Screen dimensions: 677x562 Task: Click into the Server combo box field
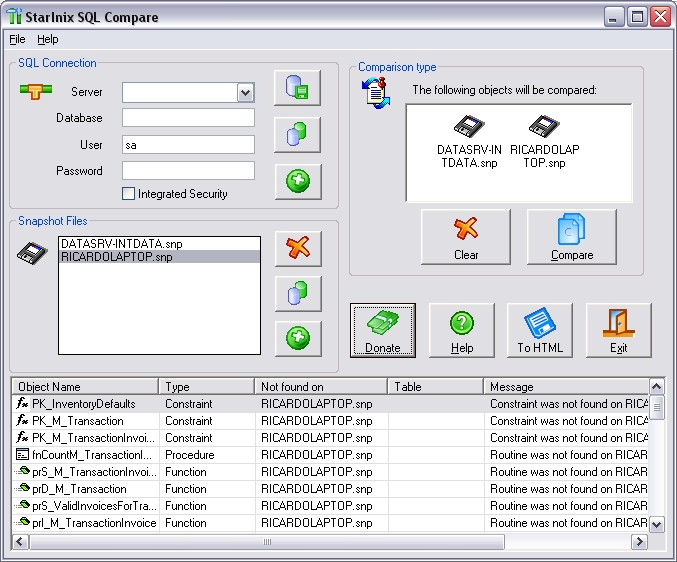[180, 92]
